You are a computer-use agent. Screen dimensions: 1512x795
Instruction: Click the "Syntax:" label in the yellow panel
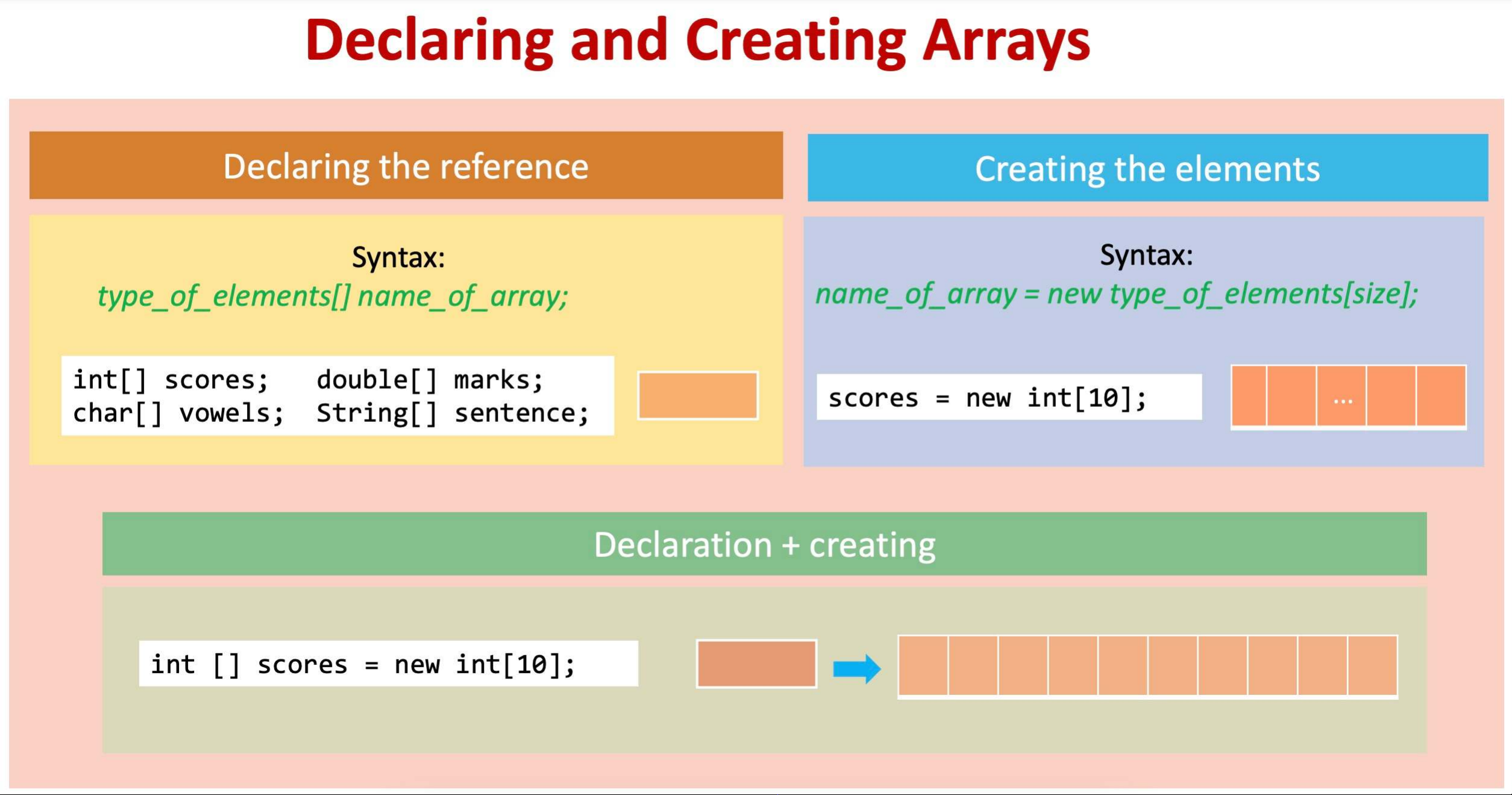[398, 257]
